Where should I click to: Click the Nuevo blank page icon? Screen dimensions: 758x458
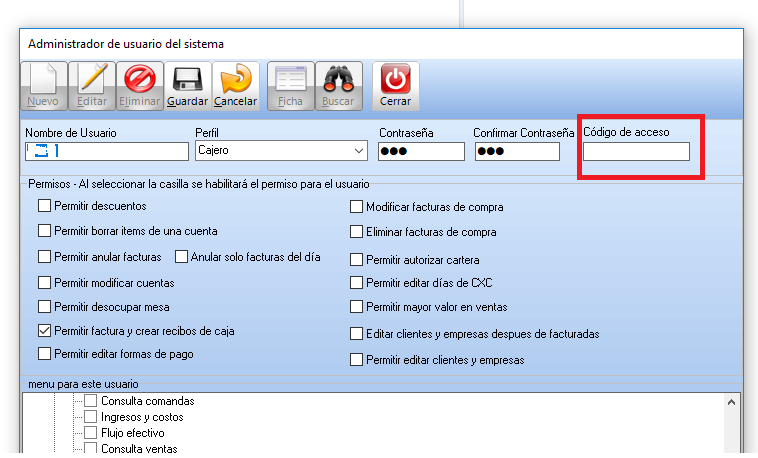pos(44,86)
